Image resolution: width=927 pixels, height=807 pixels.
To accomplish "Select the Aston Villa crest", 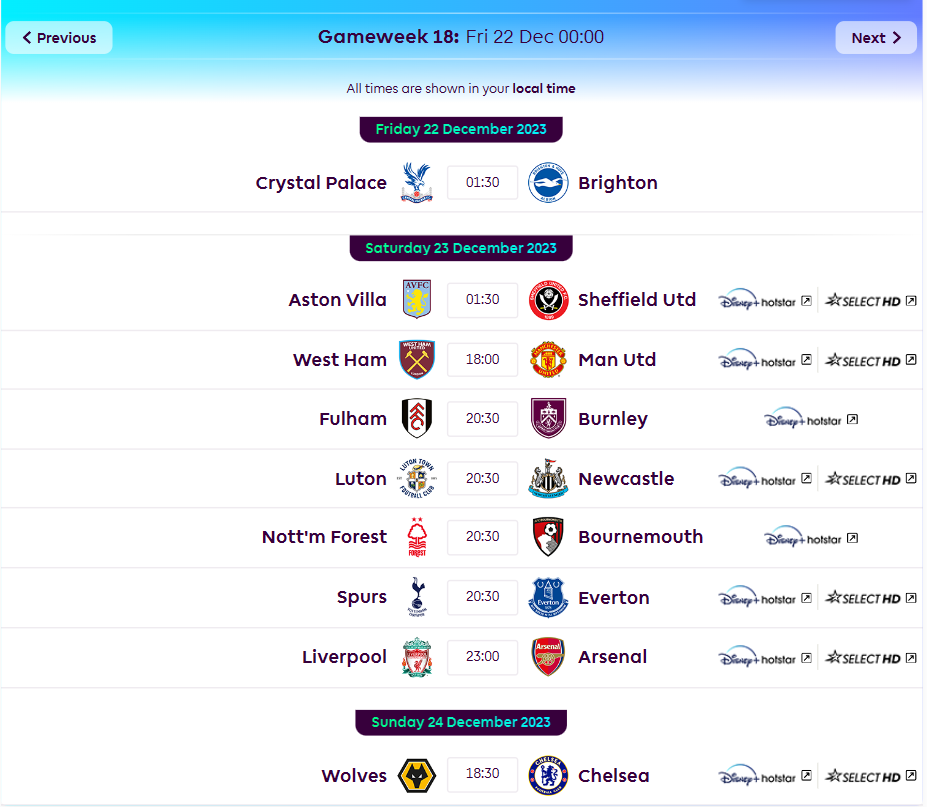I will (417, 299).
